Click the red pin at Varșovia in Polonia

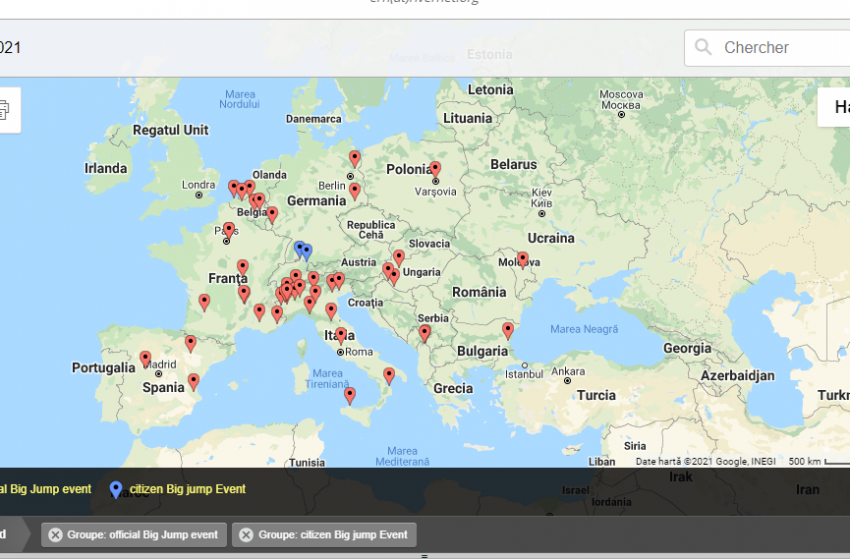coord(435,169)
